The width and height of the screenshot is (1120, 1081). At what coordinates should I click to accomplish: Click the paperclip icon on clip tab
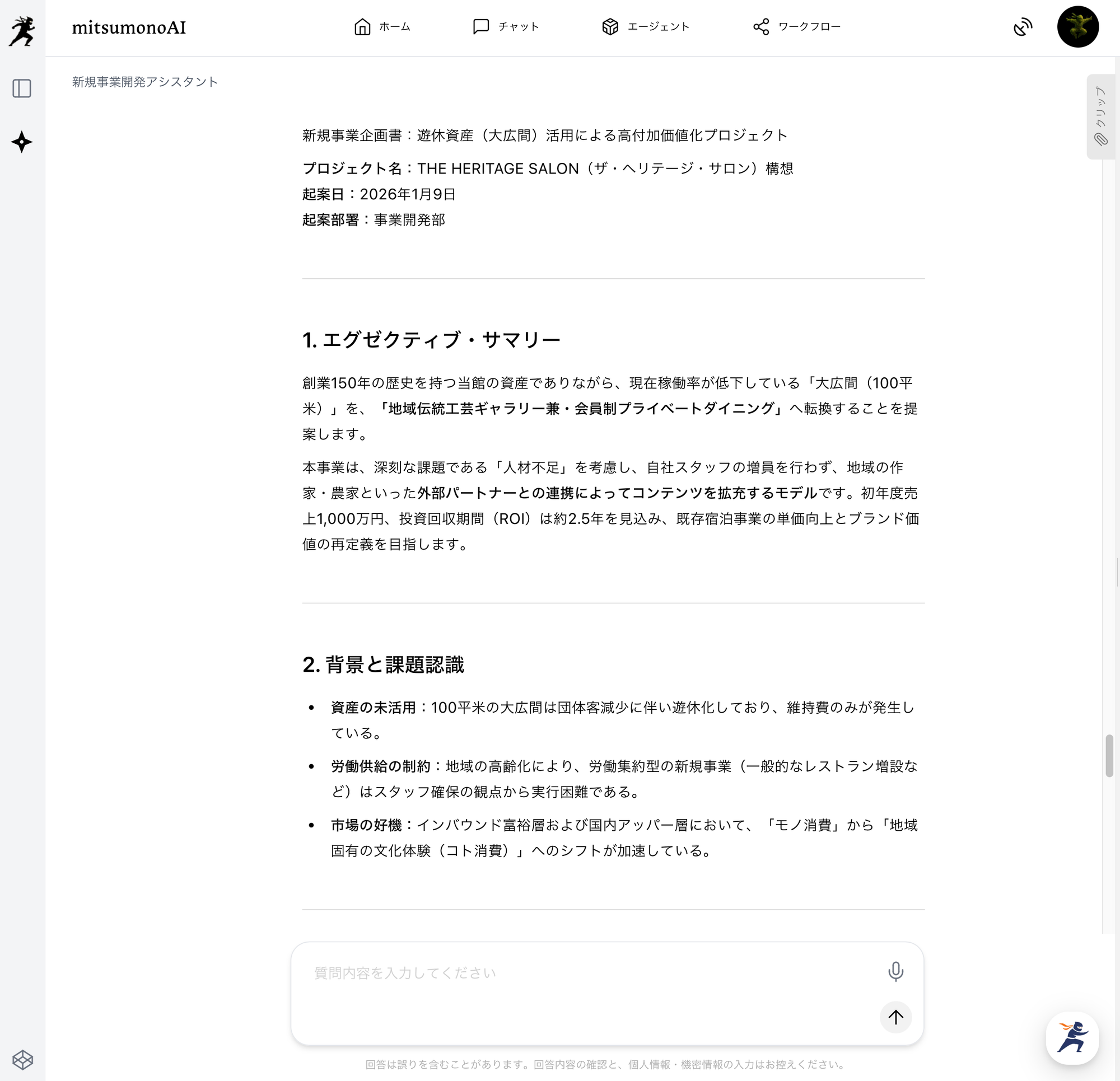tap(1100, 139)
